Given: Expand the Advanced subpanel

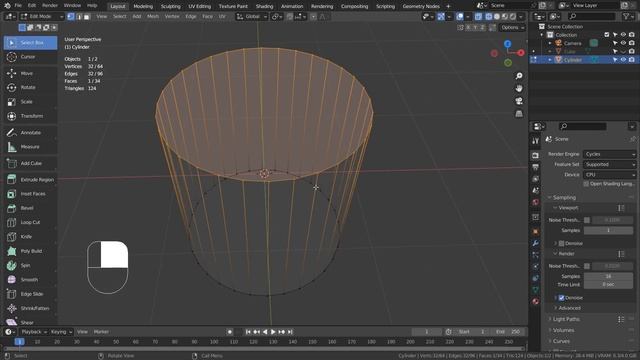Looking at the screenshot, I should click(569, 308).
